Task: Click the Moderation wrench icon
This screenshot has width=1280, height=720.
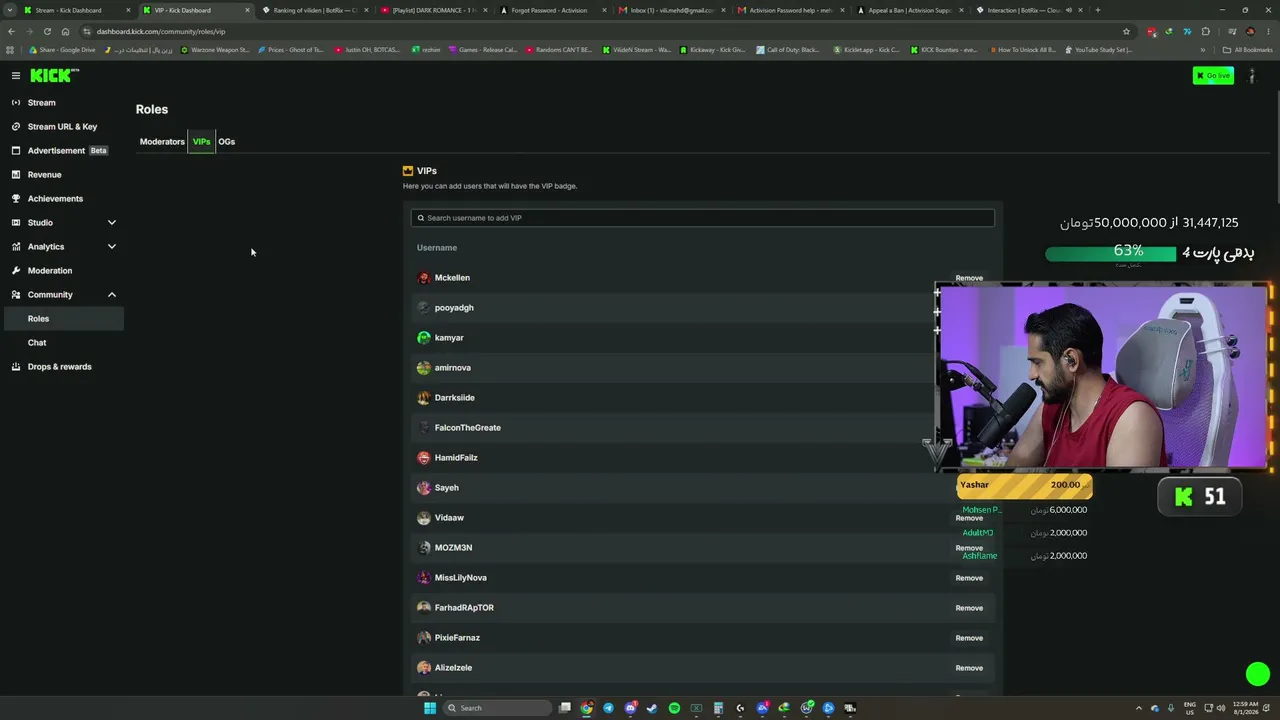Action: 16,271
